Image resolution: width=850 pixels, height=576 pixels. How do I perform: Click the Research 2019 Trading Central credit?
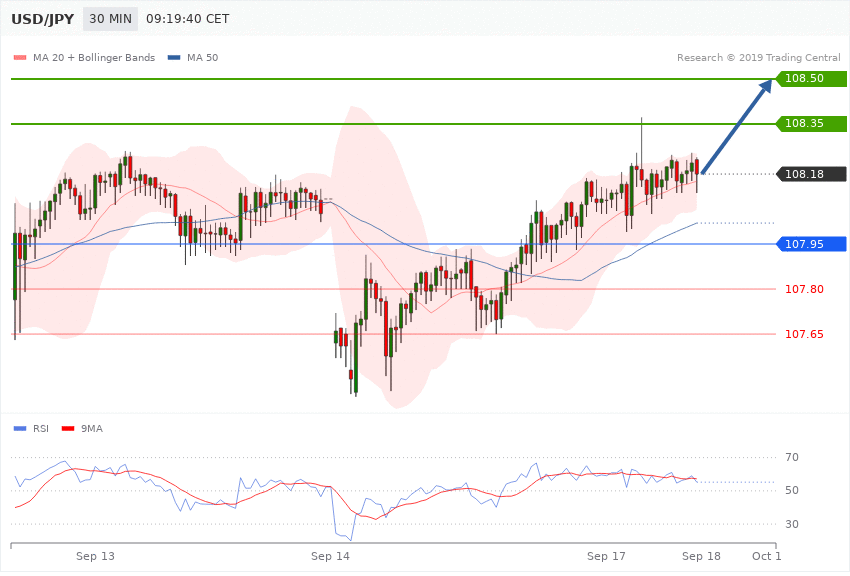click(x=758, y=57)
